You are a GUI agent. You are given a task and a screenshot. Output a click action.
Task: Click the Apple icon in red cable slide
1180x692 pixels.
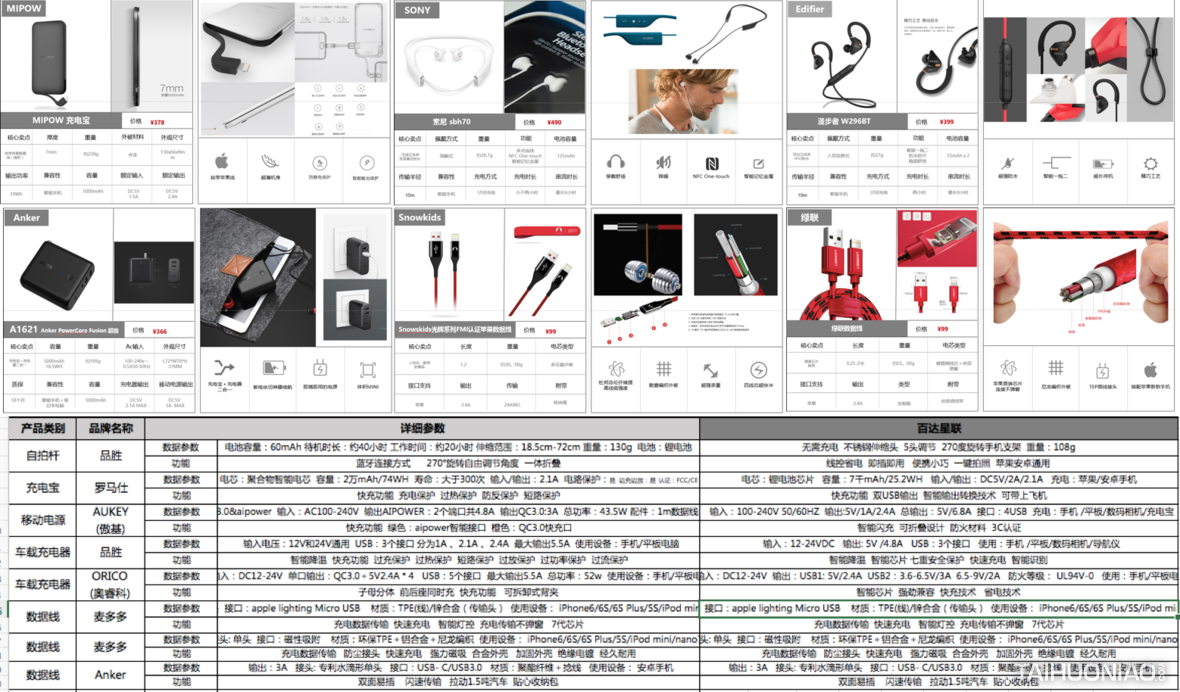(x=1150, y=370)
